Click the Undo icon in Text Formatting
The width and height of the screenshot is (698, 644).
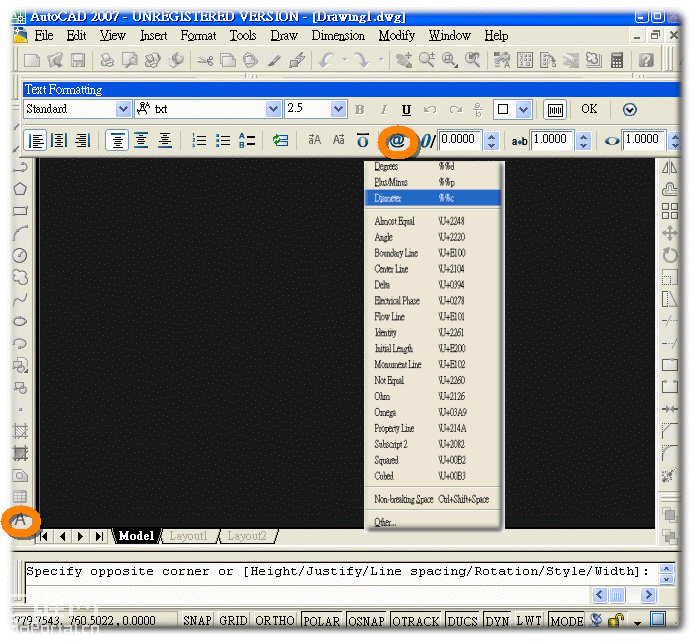[x=430, y=109]
